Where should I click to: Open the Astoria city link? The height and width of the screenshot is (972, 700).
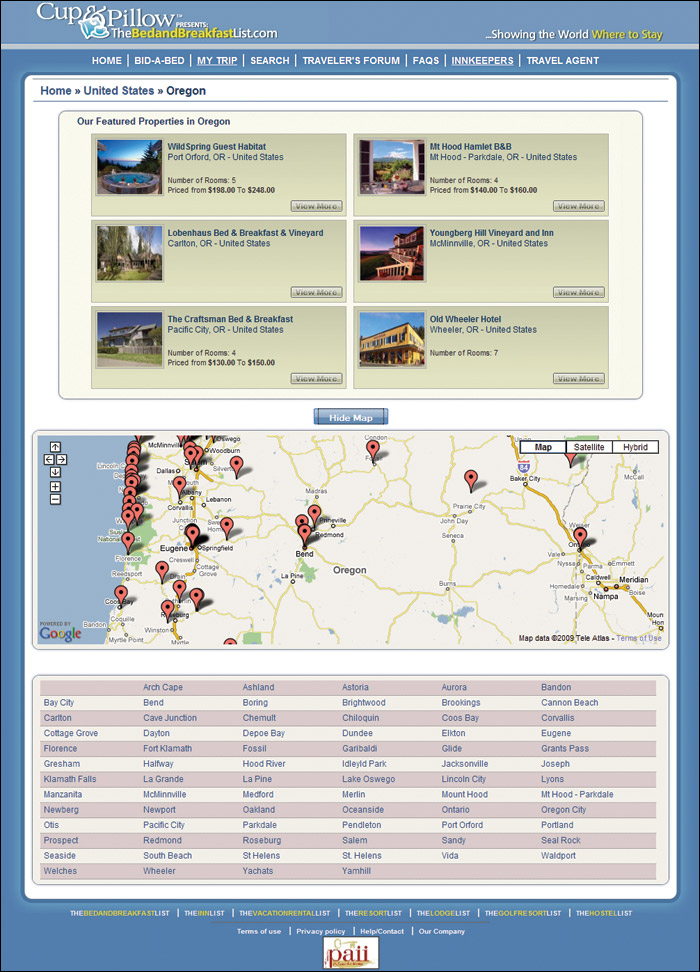click(355, 687)
